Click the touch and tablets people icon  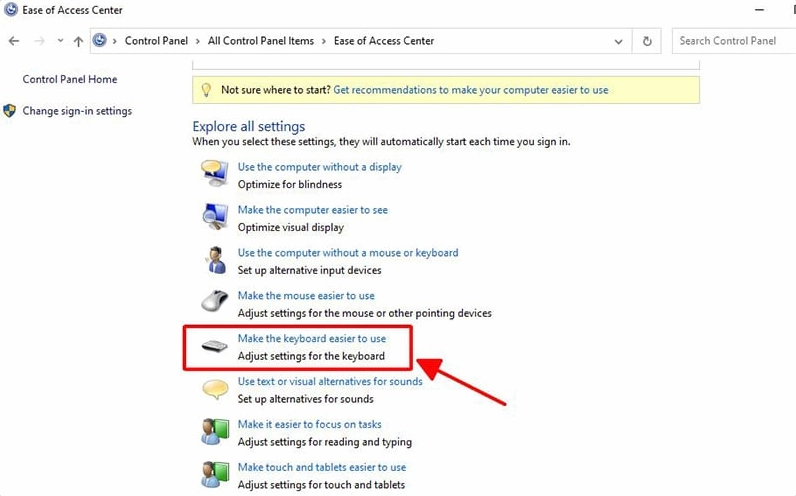215,474
